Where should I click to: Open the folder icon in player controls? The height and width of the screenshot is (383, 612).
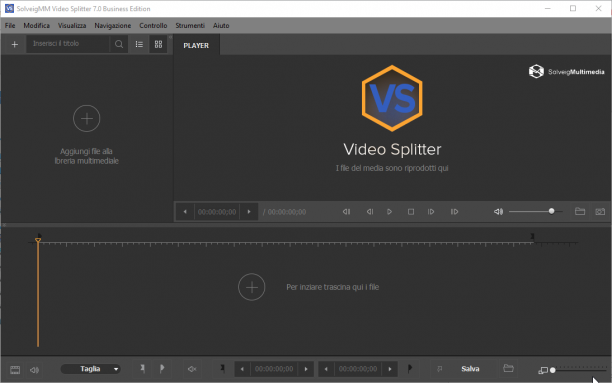pyautogui.click(x=580, y=211)
